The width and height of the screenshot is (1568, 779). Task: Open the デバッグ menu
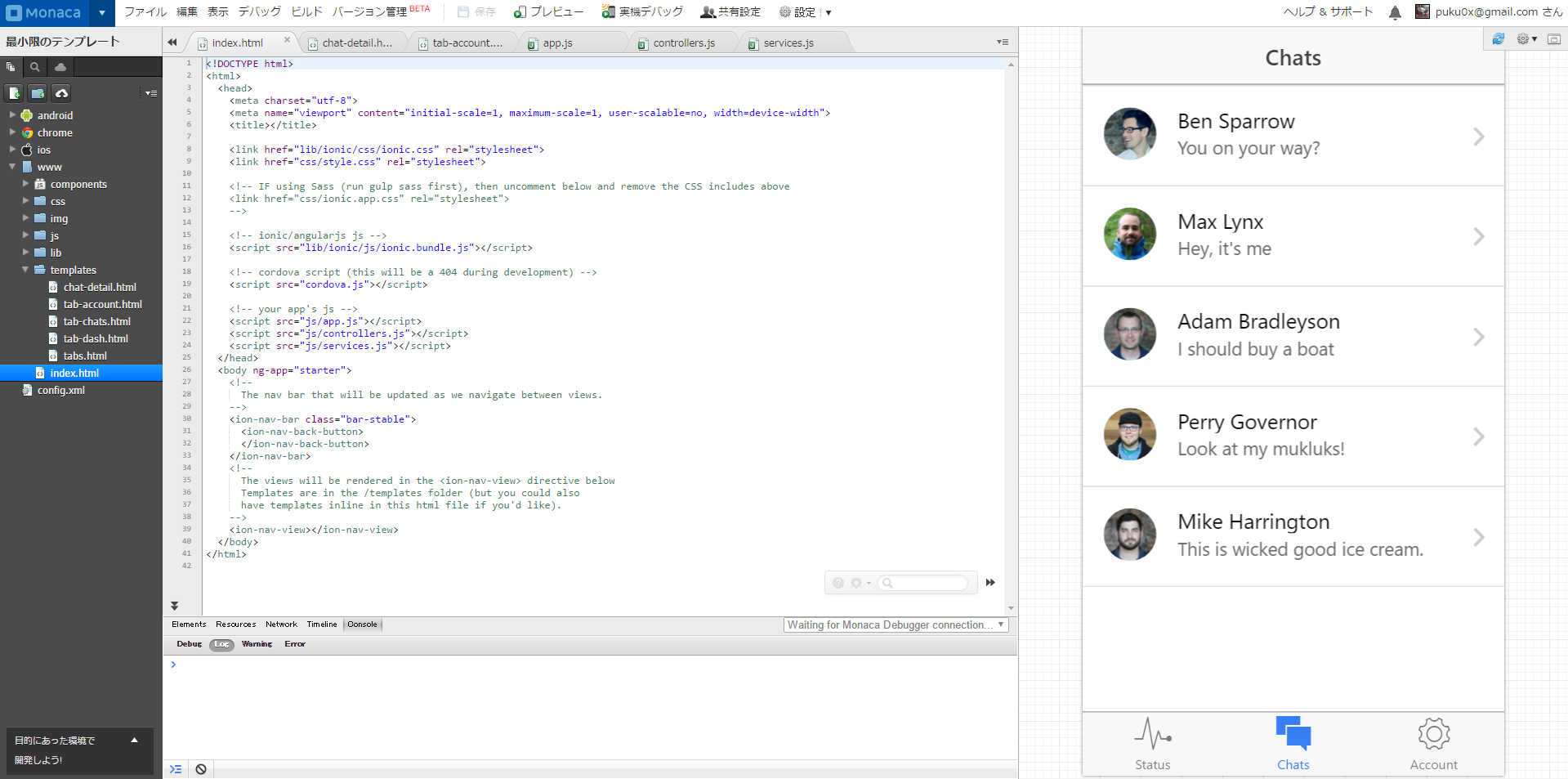click(x=260, y=12)
